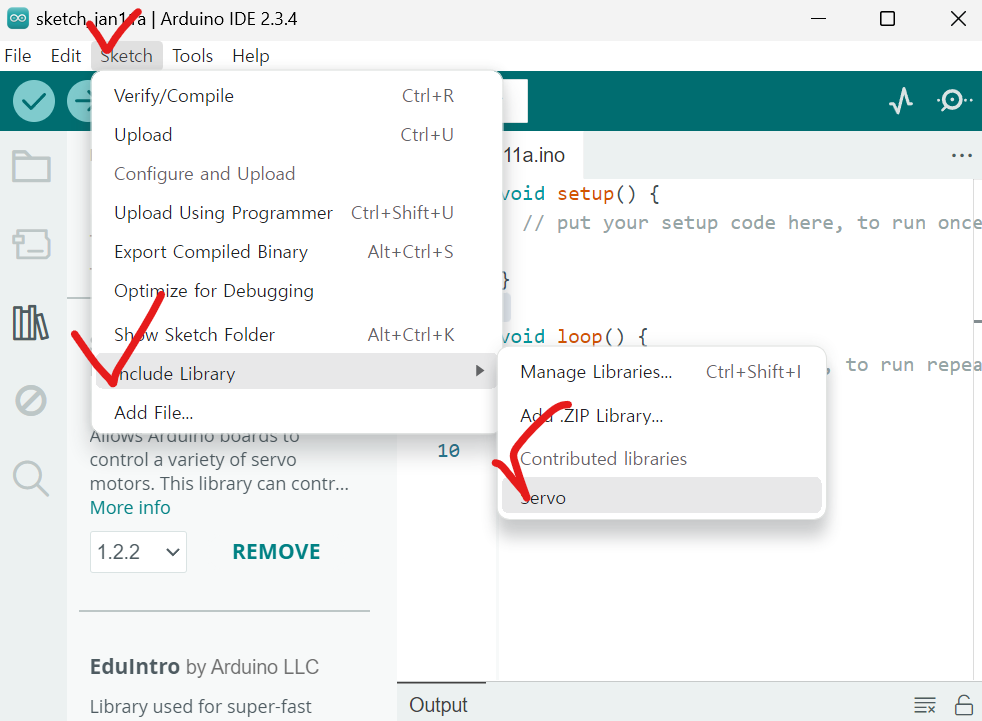982x721 pixels.
Task: Expand the Include Library submenu arrow
Action: click(480, 371)
